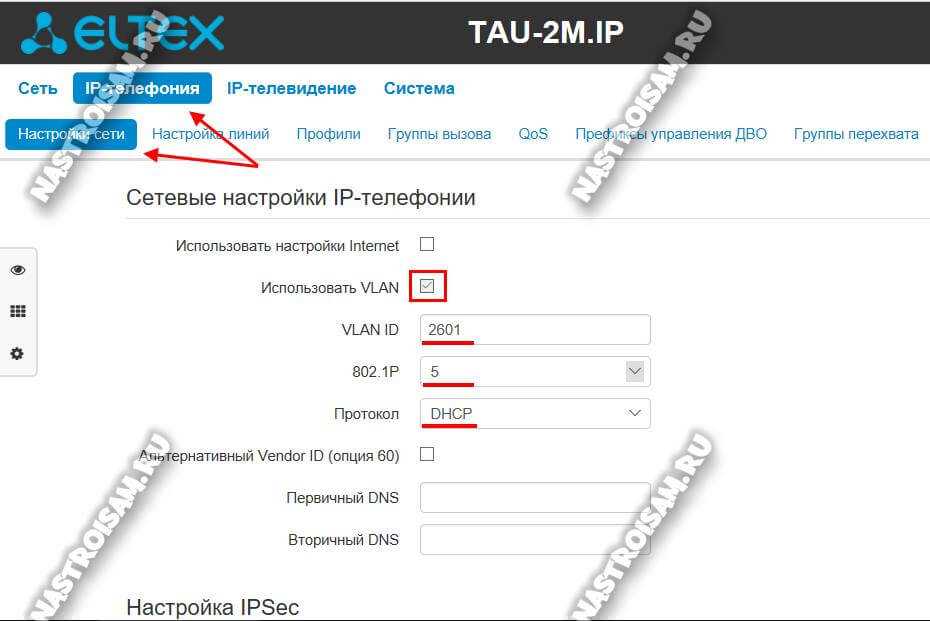Open the grid icon in left sidebar

click(18, 311)
